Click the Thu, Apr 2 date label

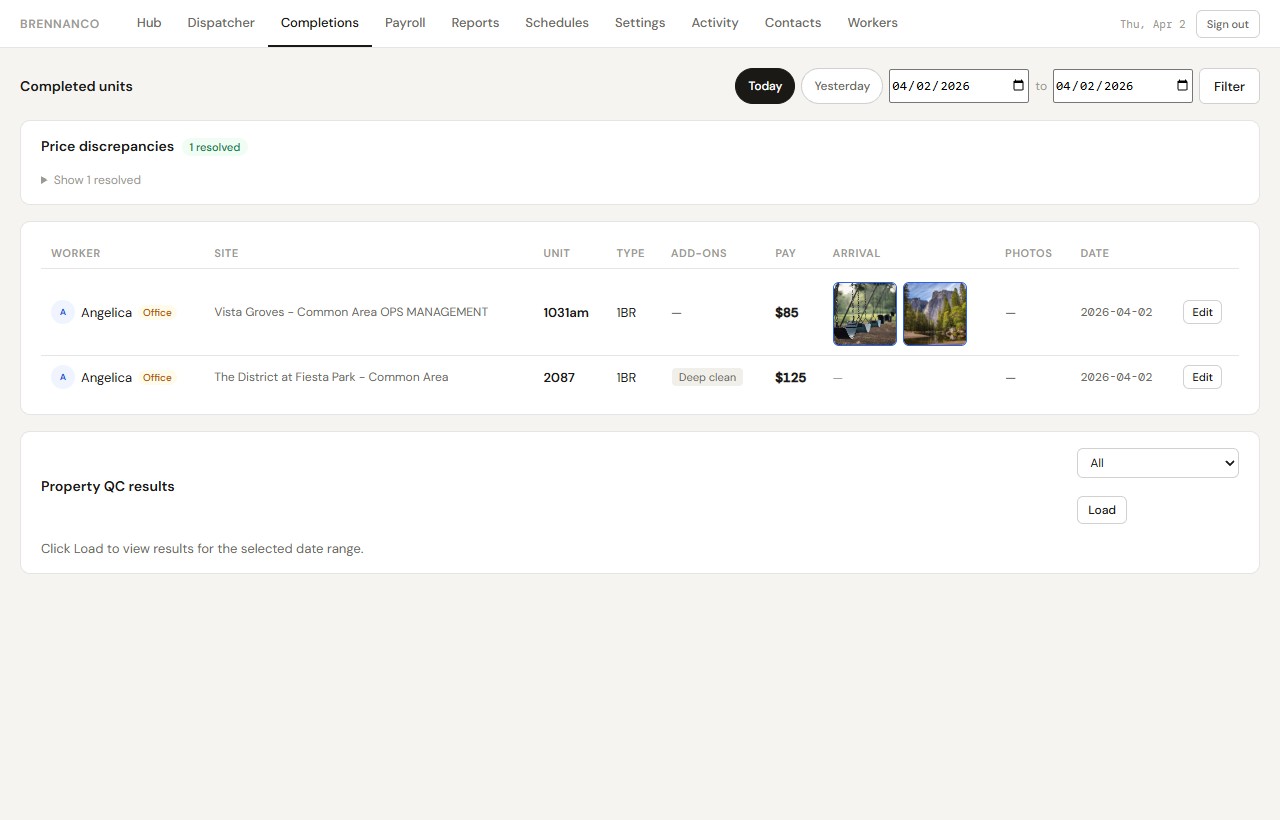[x=1153, y=24]
